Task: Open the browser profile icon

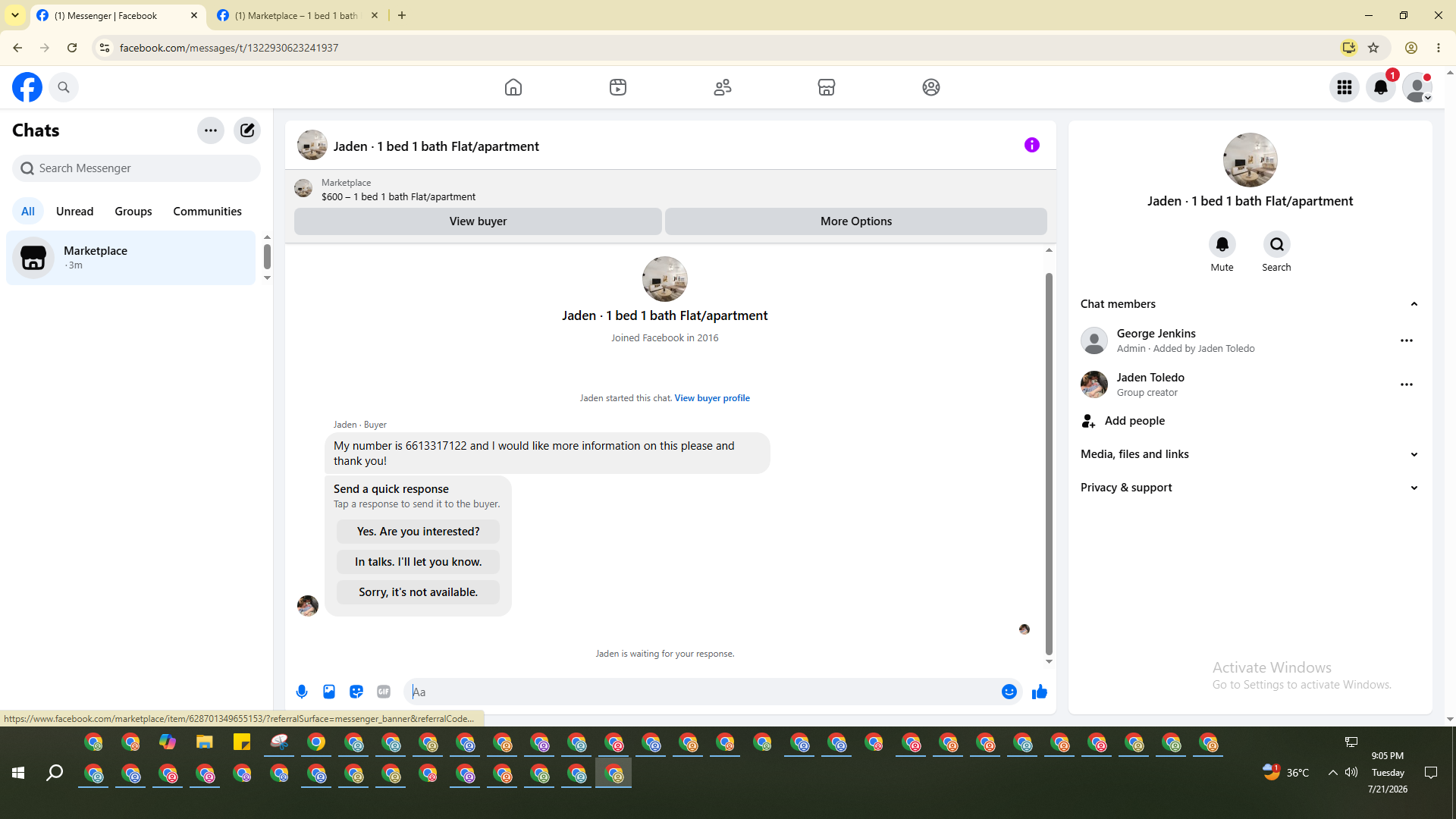Action: 1411,48
